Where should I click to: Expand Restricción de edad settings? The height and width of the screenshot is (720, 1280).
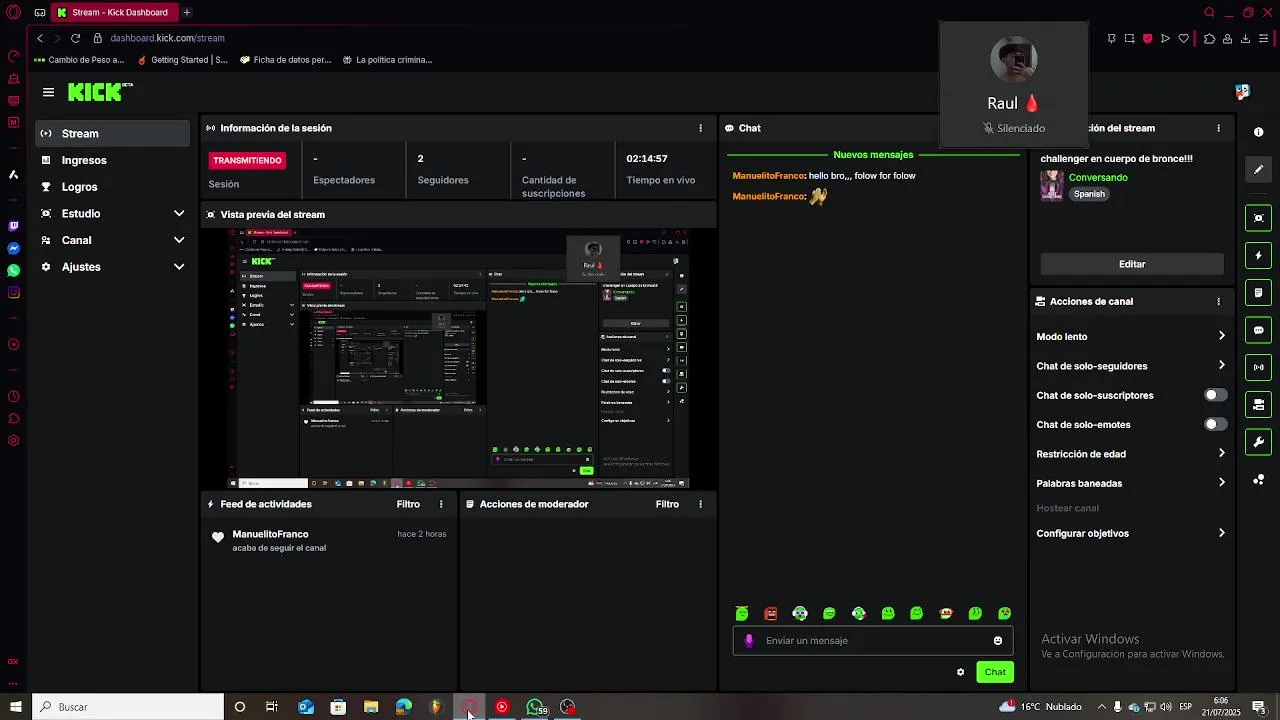coord(1221,453)
